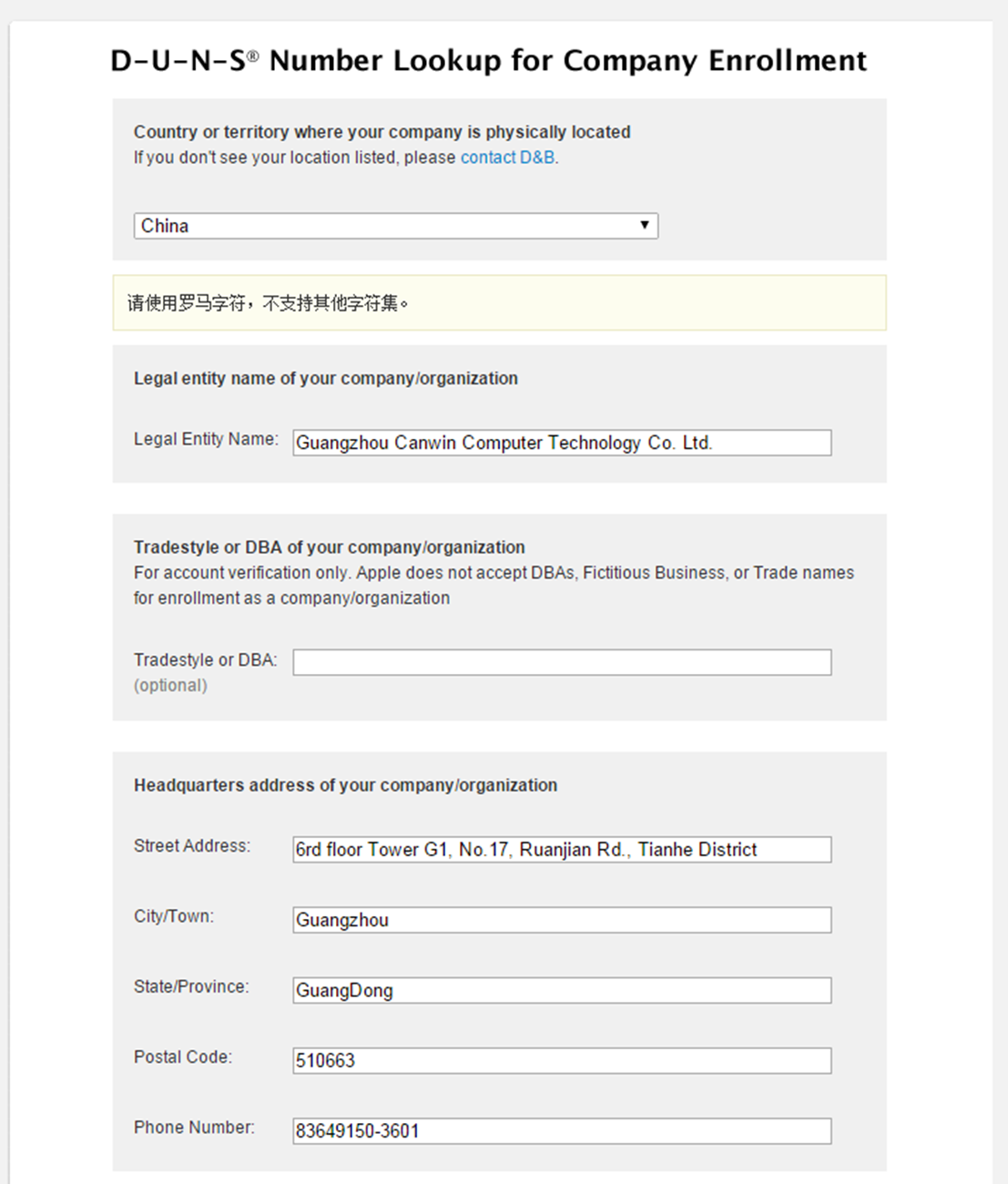Click the D-U-N-S Number Lookup page heading
The height and width of the screenshot is (1184, 1008).
[488, 60]
